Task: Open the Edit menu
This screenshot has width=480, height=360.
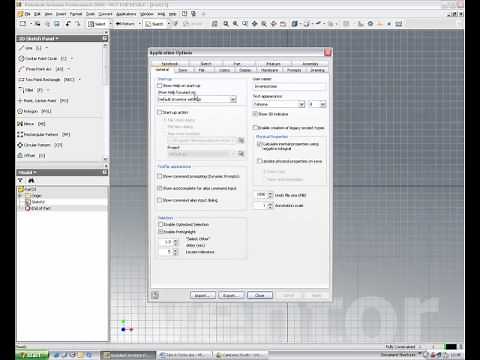Action: [37, 14]
